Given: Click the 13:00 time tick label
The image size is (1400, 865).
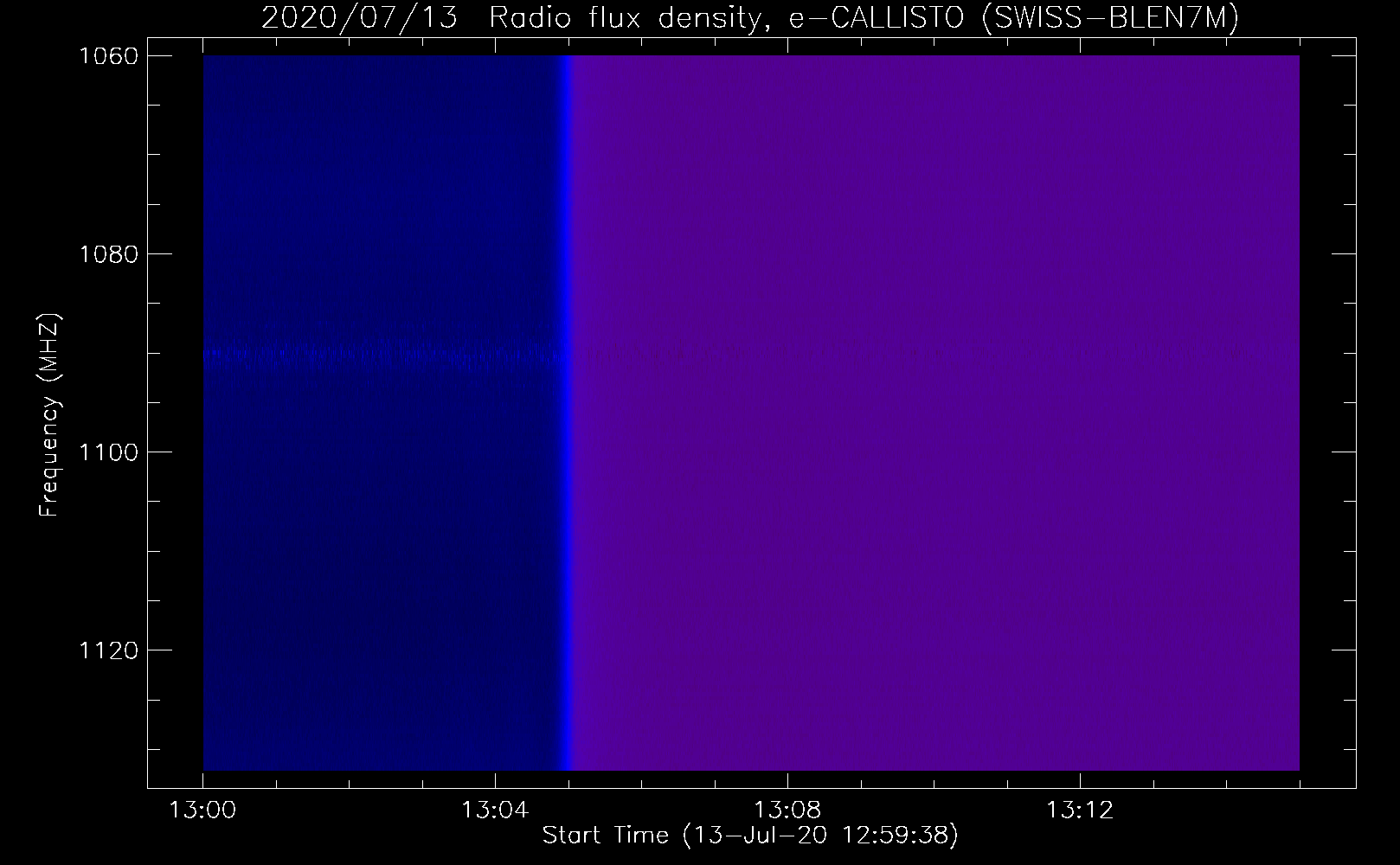Looking at the screenshot, I should pos(203,811).
